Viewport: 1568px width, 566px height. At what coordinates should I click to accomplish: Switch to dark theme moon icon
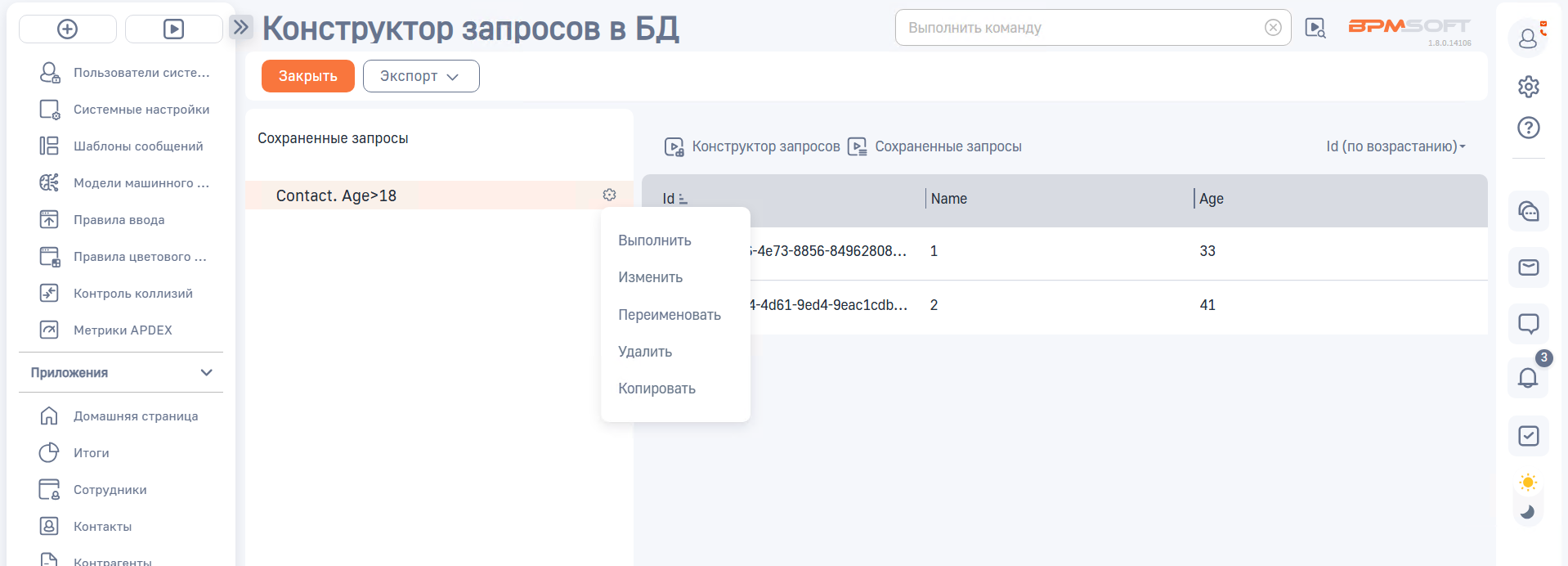click(x=1527, y=513)
